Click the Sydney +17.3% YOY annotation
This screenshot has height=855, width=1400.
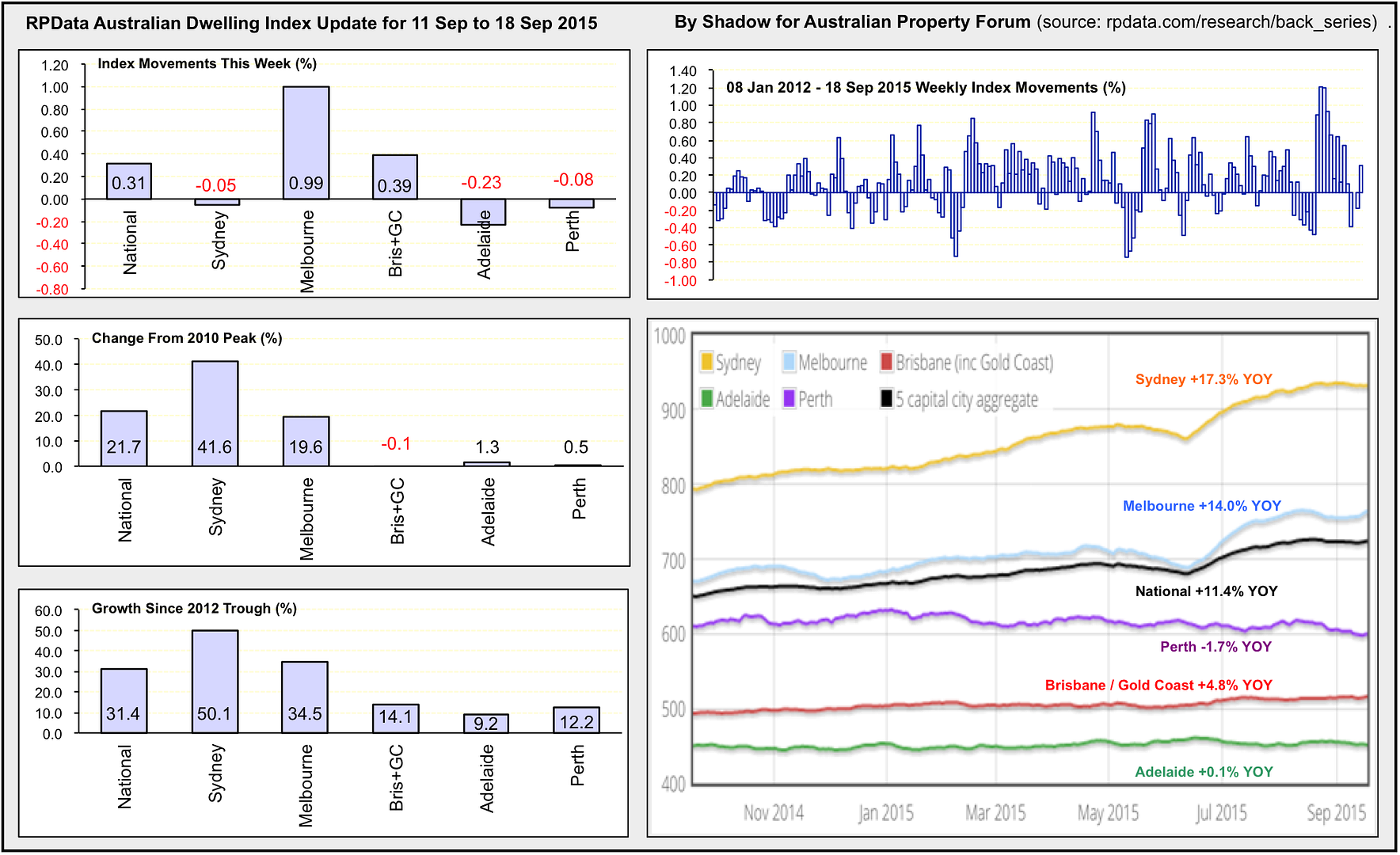(1204, 379)
